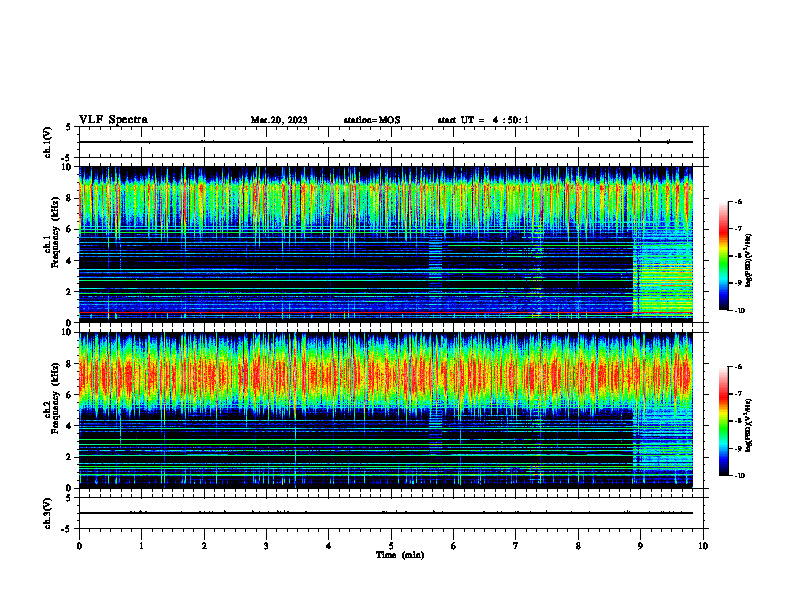Click the "ch.1(V)" axis label at top
Image resolution: width=792 pixels, height=612 pixels.
(48, 142)
